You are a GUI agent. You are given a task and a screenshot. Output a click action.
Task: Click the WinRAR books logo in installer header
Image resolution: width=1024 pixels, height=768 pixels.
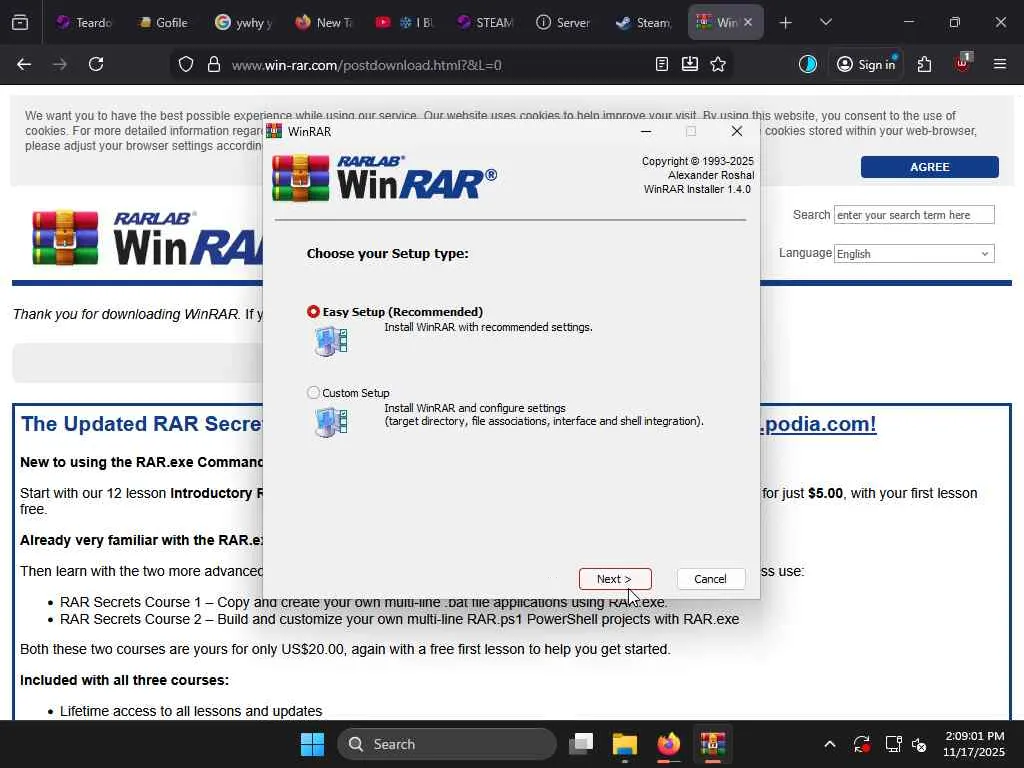(x=300, y=178)
